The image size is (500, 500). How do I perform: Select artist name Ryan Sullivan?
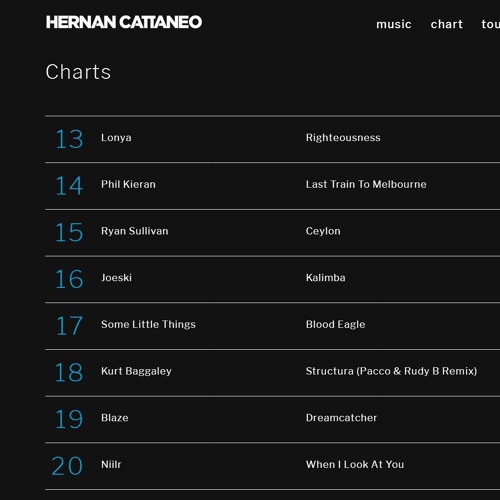135,231
